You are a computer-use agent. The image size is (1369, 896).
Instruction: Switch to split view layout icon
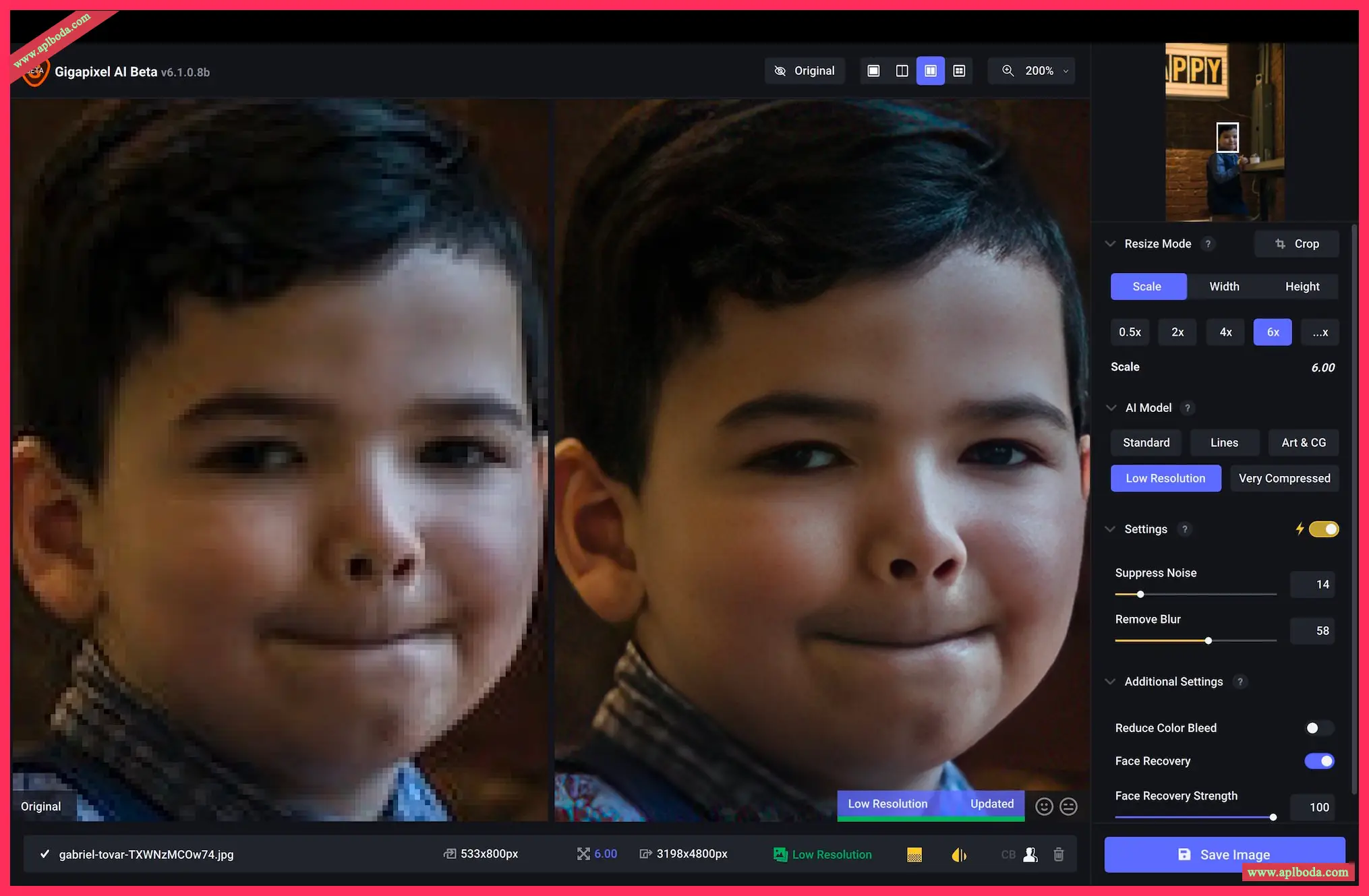902,71
